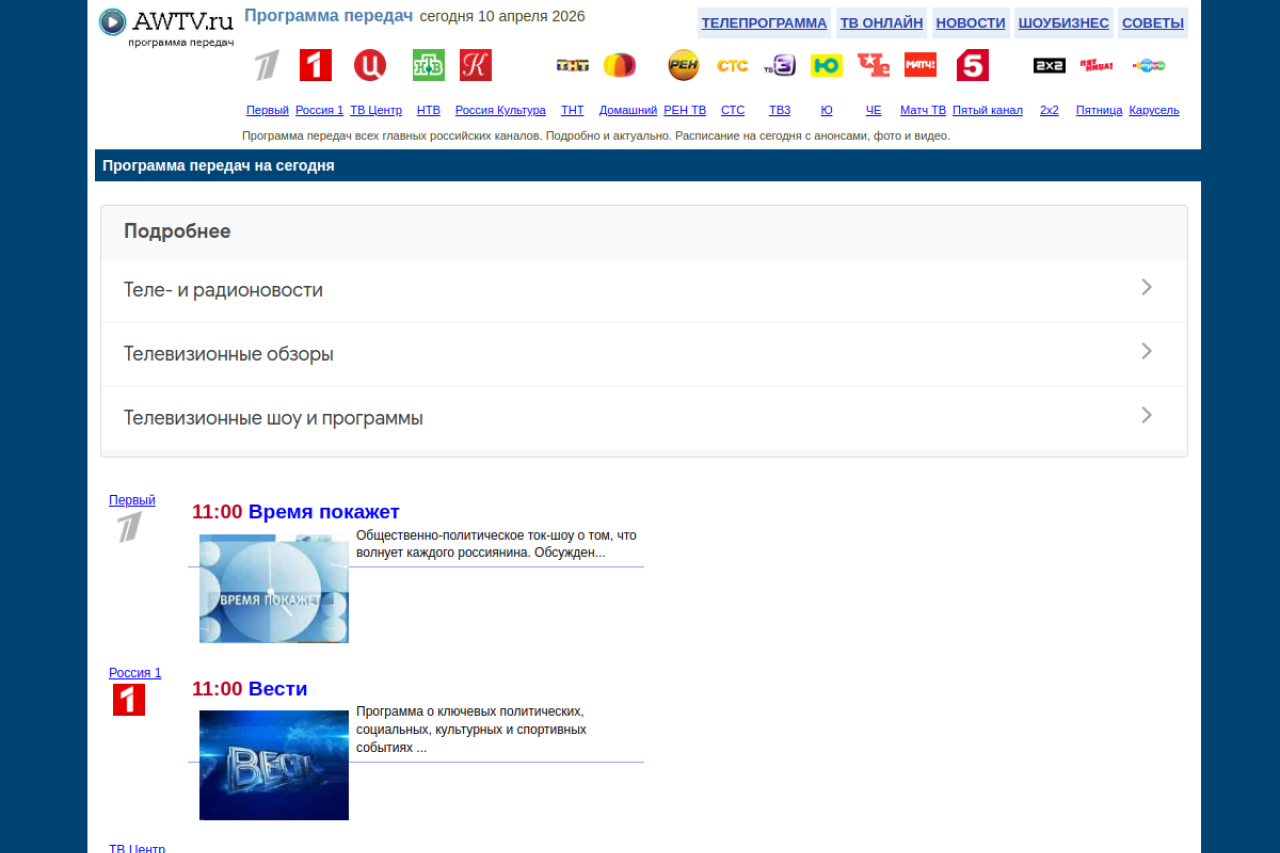Image resolution: width=1280 pixels, height=853 pixels.
Task: Choose the РЕН ТВ channel logo
Action: 683,65
